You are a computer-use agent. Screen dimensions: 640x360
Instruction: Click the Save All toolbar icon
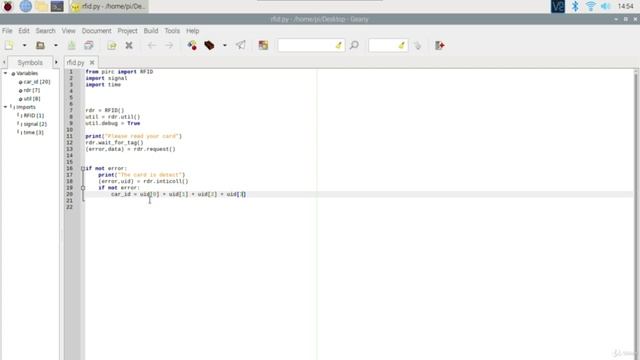coord(89,45)
